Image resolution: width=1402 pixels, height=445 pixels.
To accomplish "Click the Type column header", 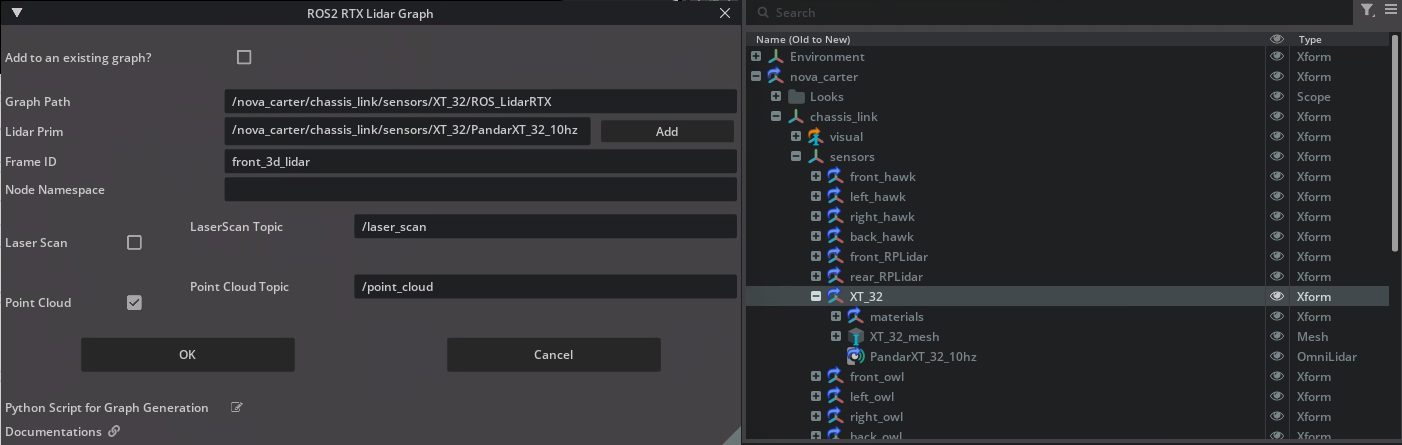I will pos(1310,39).
